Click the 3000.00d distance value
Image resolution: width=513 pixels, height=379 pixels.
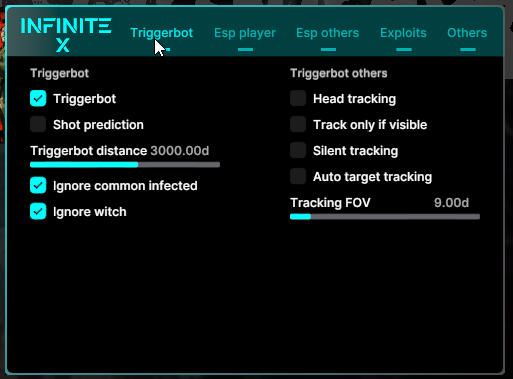(180, 151)
